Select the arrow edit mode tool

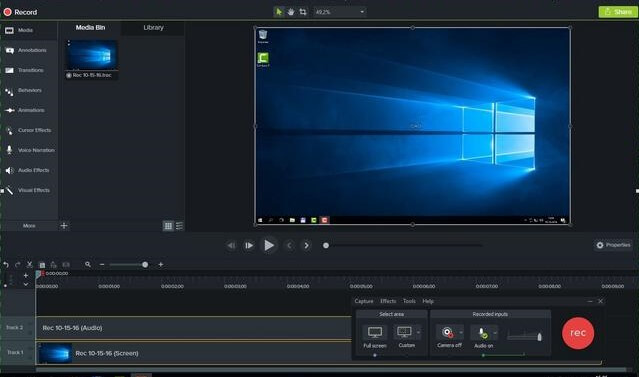[x=279, y=12]
